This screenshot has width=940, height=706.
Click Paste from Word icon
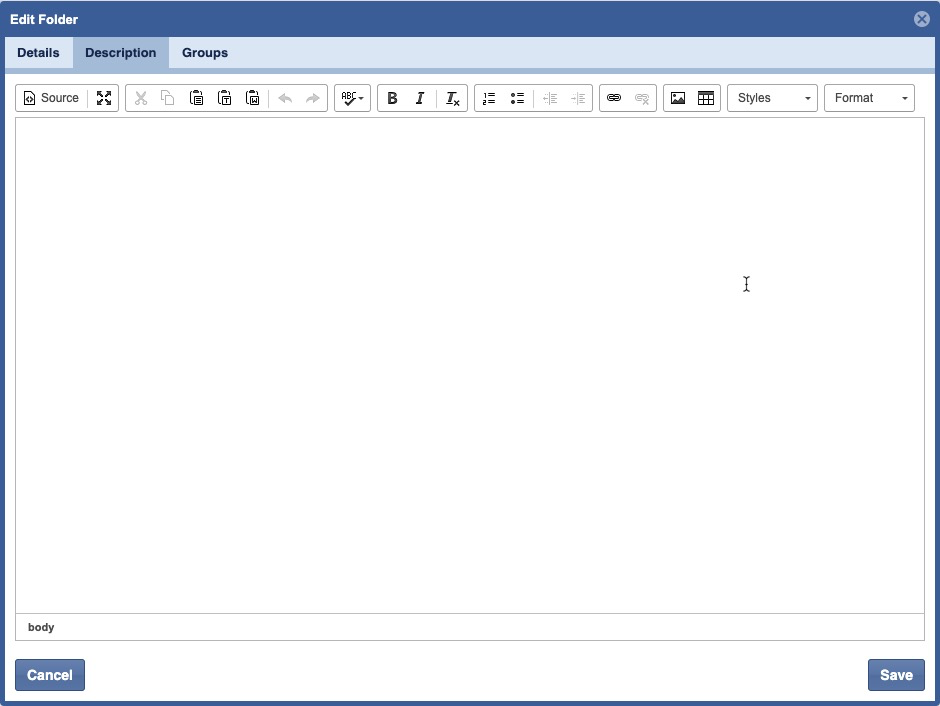tap(253, 98)
